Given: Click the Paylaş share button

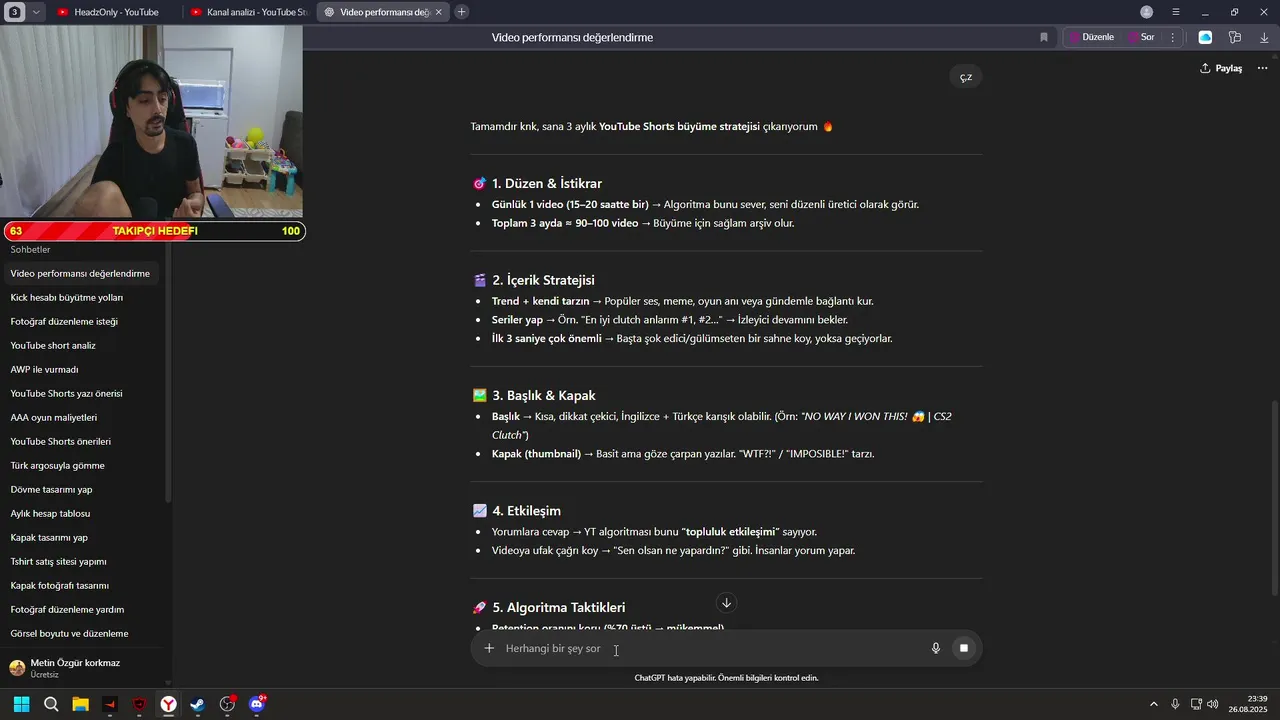Looking at the screenshot, I should pyautogui.click(x=1221, y=68).
